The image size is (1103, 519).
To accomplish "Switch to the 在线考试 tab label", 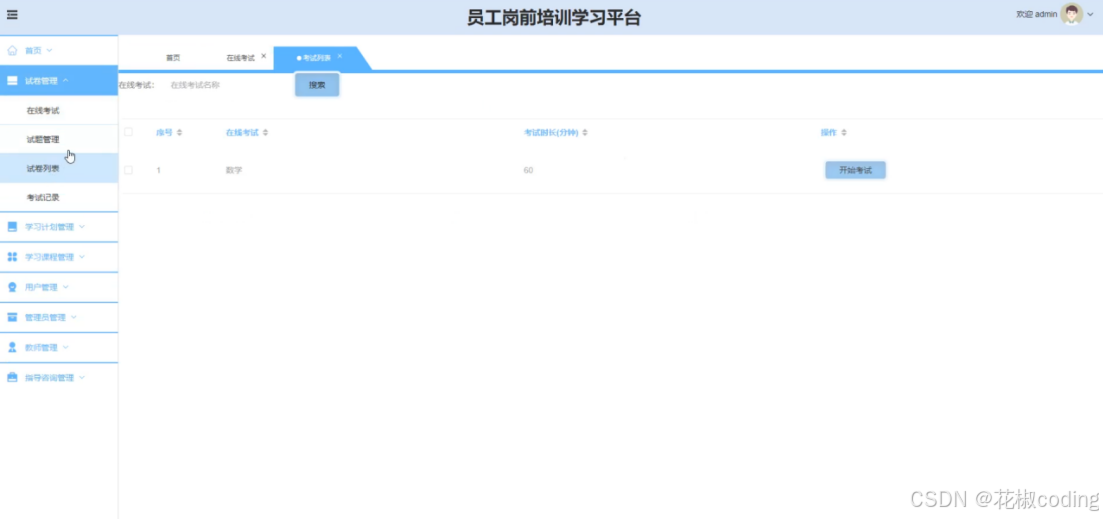I will 241,58.
